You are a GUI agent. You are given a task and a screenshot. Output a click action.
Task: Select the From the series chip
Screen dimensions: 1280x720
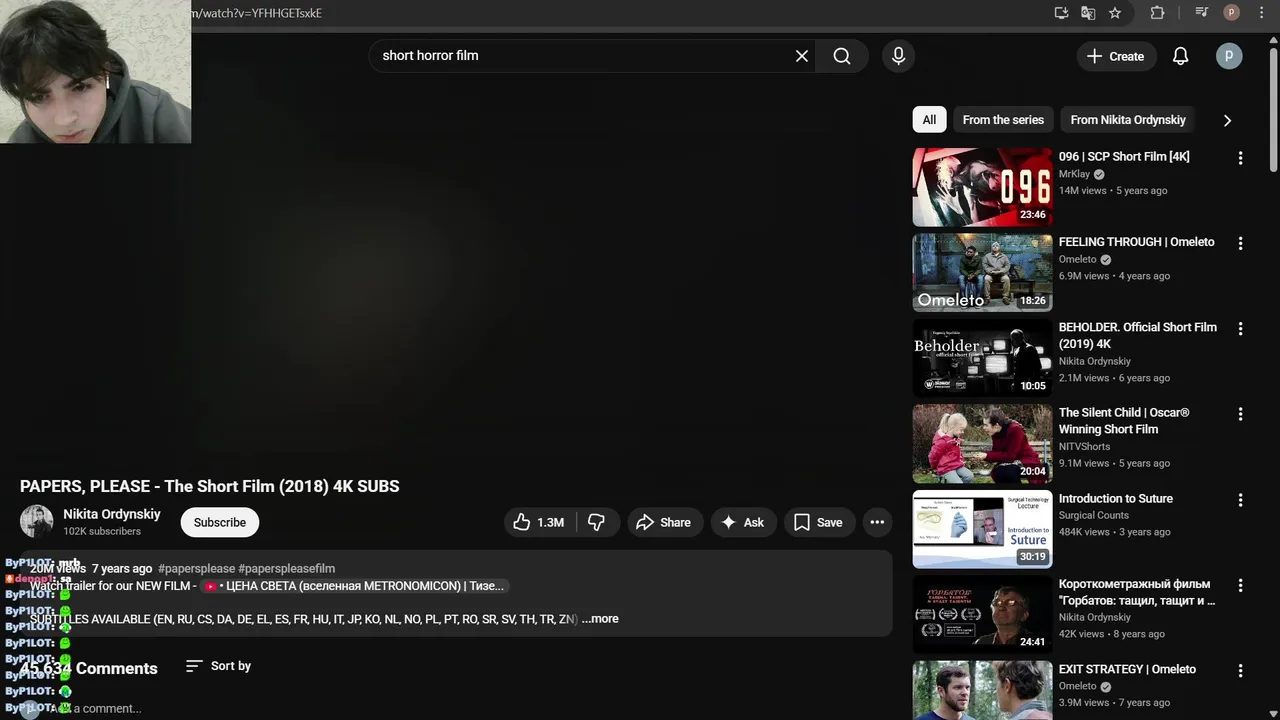coord(1003,120)
